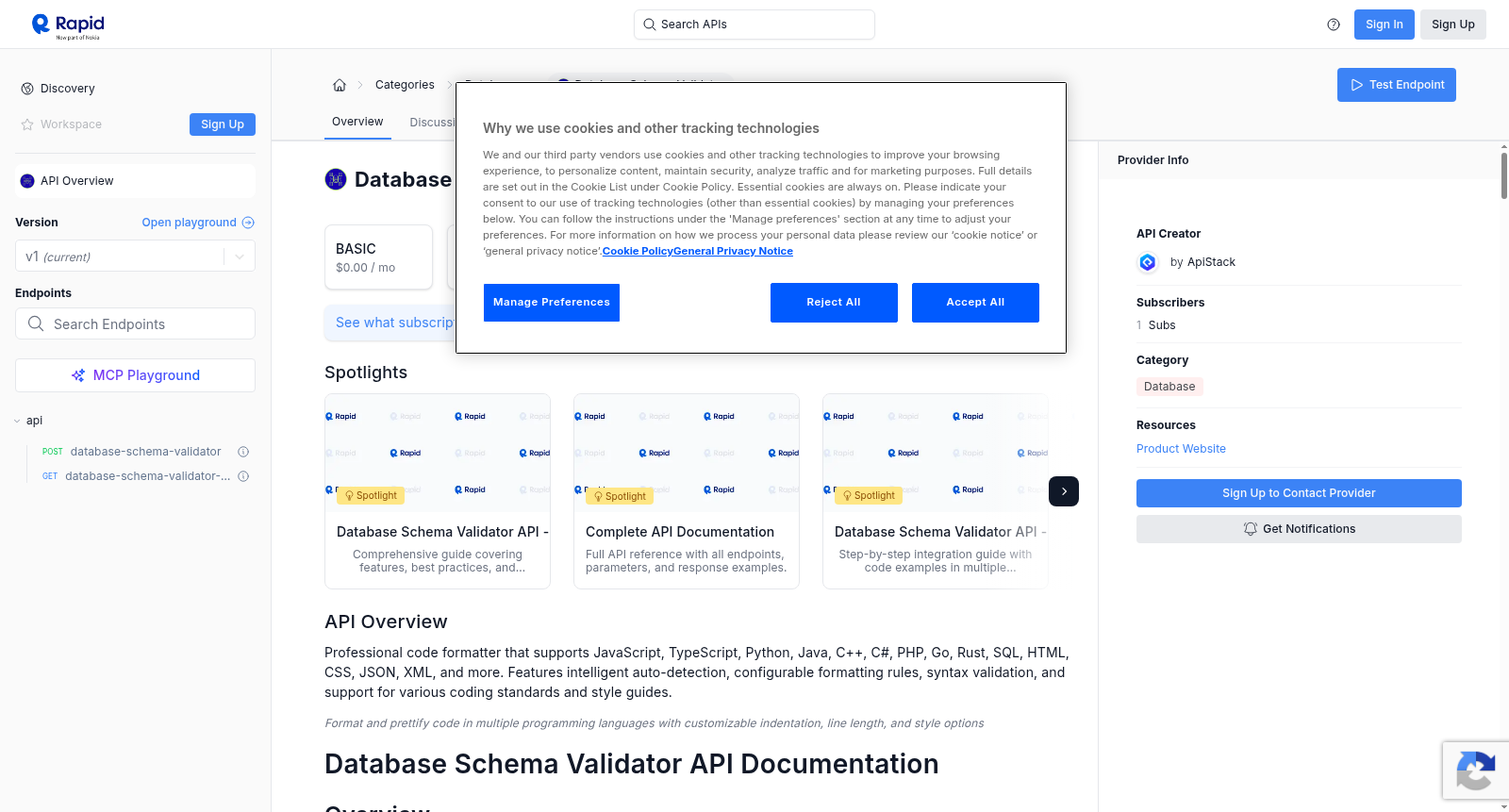Screen dimensions: 1509x812
Task: Select the BASIC $0.00 plan card
Action: [378, 257]
